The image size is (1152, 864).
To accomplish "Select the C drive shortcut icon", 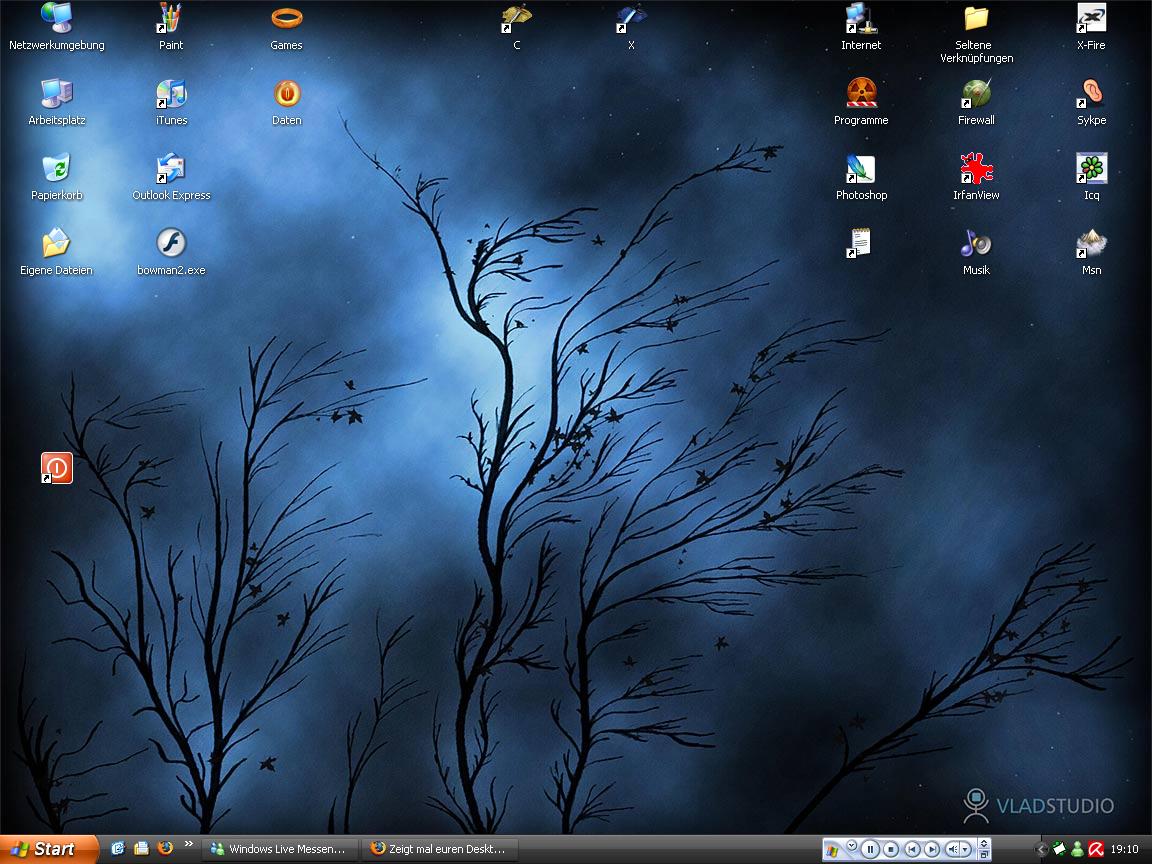I will pos(516,26).
